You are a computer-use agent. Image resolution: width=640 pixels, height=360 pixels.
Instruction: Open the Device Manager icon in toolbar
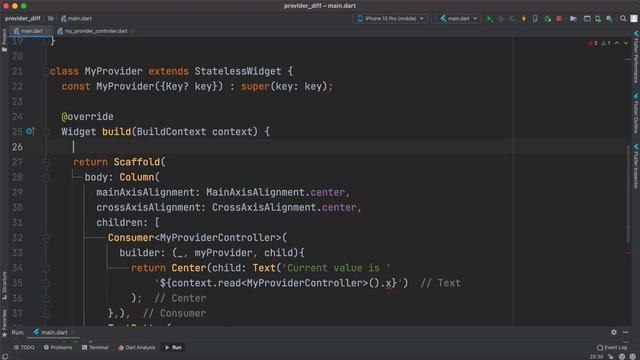[598, 19]
